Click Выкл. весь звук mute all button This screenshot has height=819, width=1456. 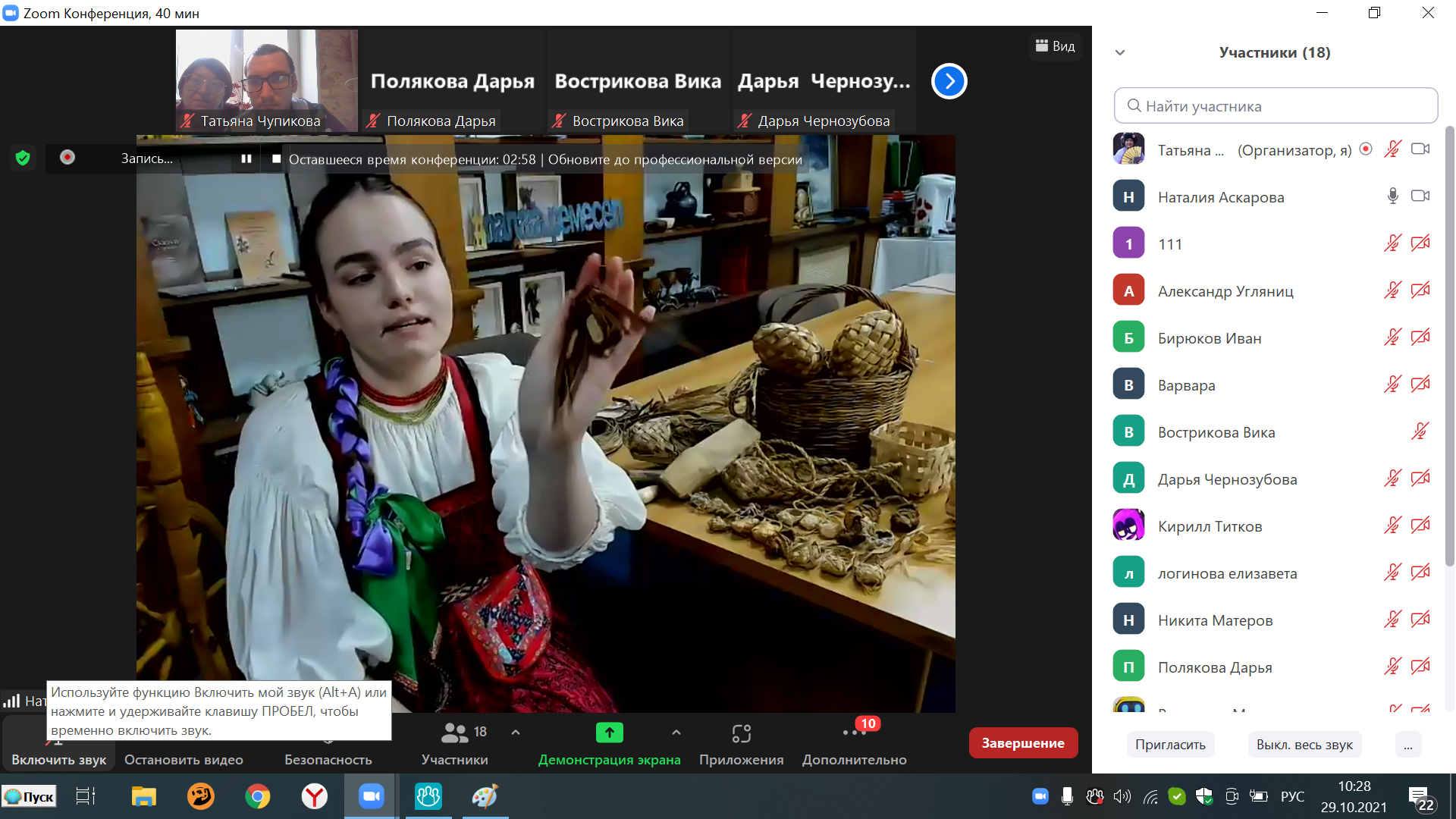tap(1304, 745)
